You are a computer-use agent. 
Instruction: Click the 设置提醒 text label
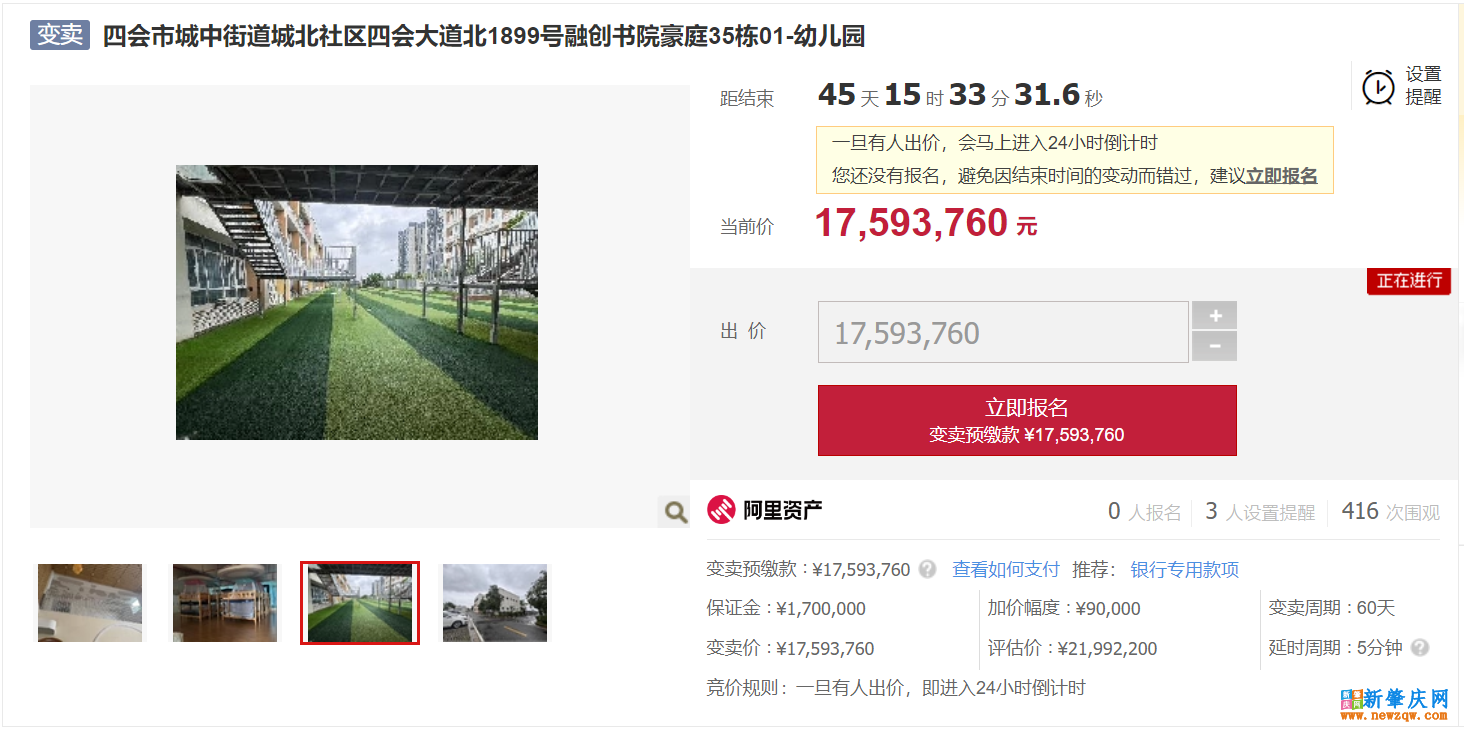coord(1423,86)
